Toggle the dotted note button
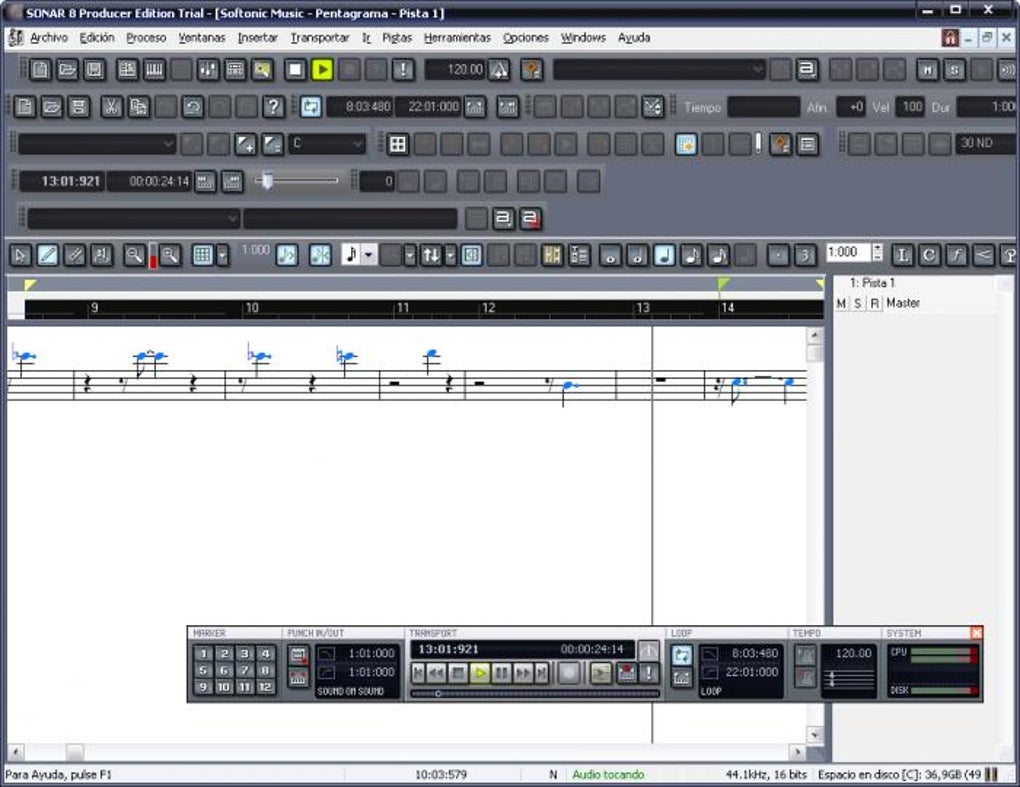The width and height of the screenshot is (1020, 787). click(x=777, y=255)
